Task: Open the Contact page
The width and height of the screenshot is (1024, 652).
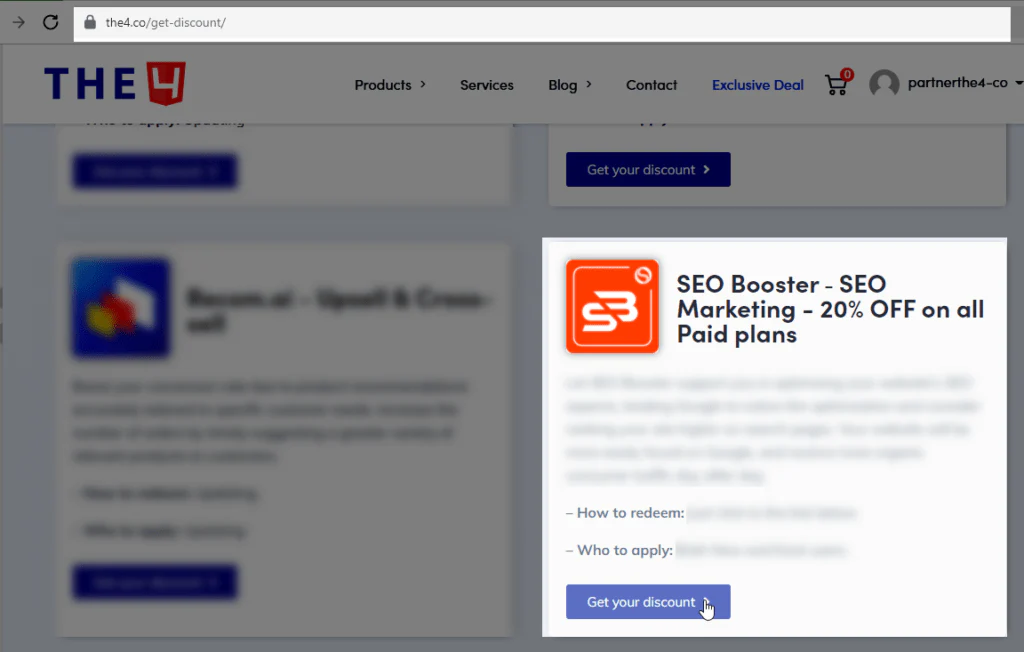Action: point(651,85)
